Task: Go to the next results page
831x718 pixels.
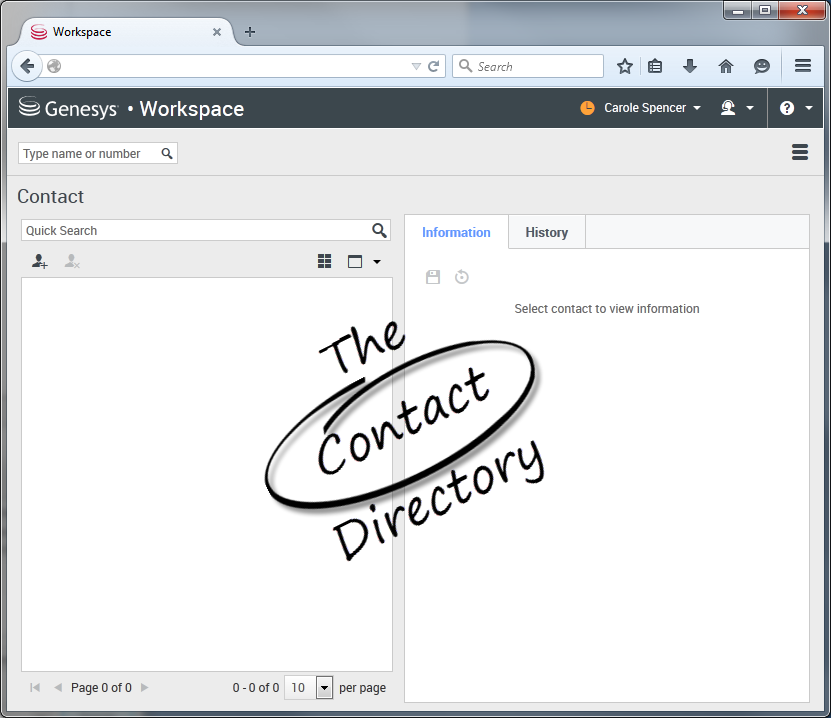Action: click(x=145, y=687)
